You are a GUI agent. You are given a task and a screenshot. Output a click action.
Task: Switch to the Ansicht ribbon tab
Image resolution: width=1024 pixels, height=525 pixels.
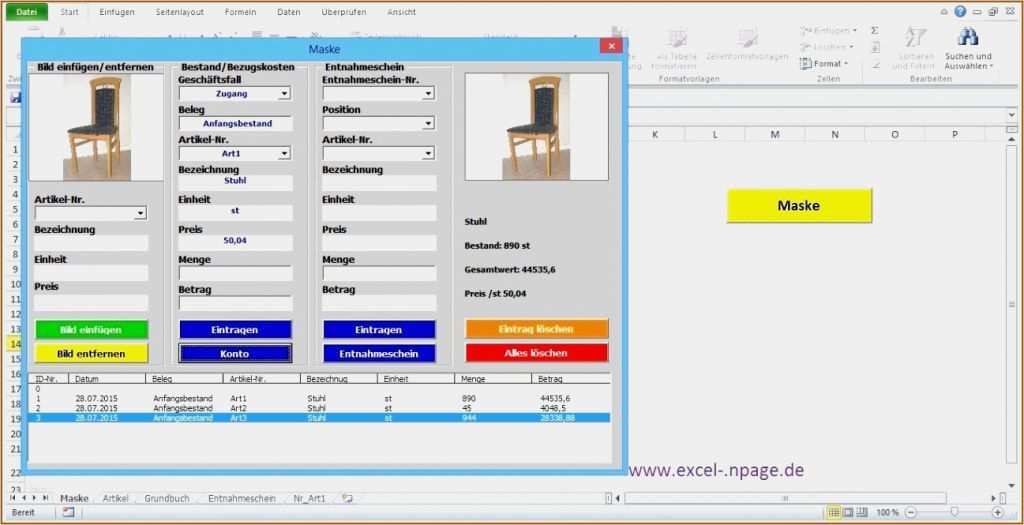401,12
